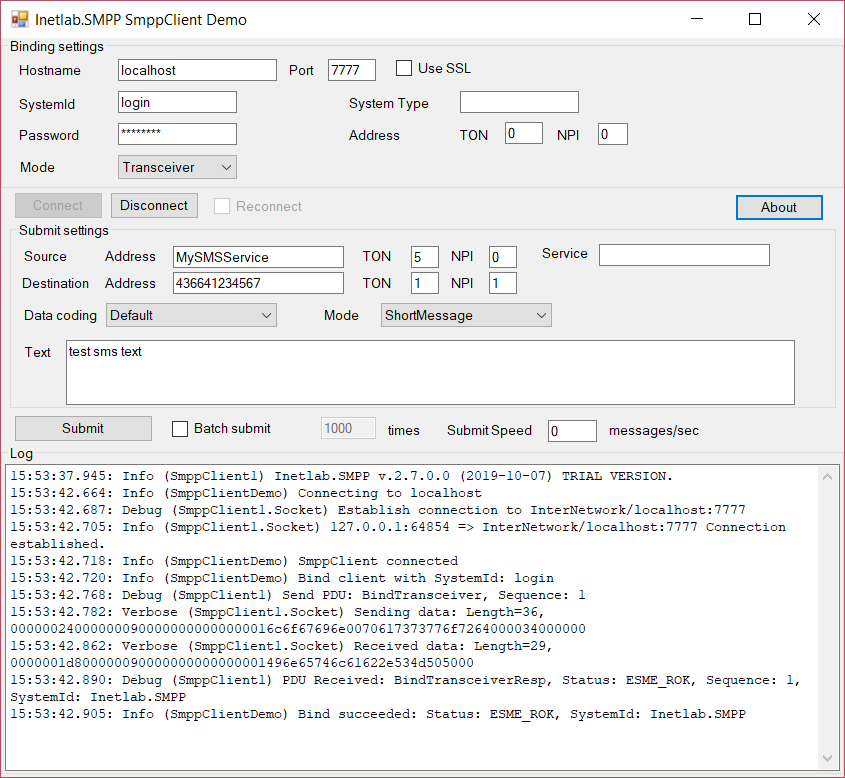Open the ShortMessage mode dropdown
Image resolution: width=845 pixels, height=778 pixels.
pyautogui.click(x=466, y=315)
